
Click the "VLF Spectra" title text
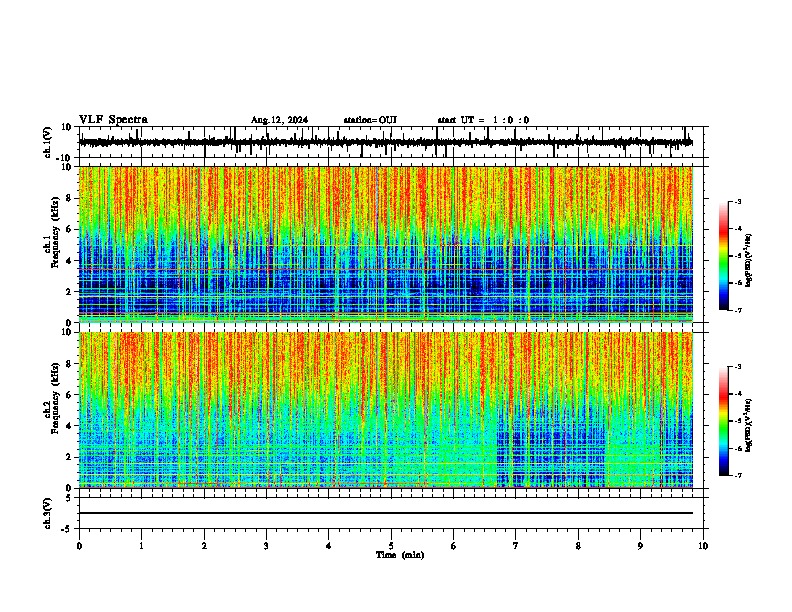point(113,119)
